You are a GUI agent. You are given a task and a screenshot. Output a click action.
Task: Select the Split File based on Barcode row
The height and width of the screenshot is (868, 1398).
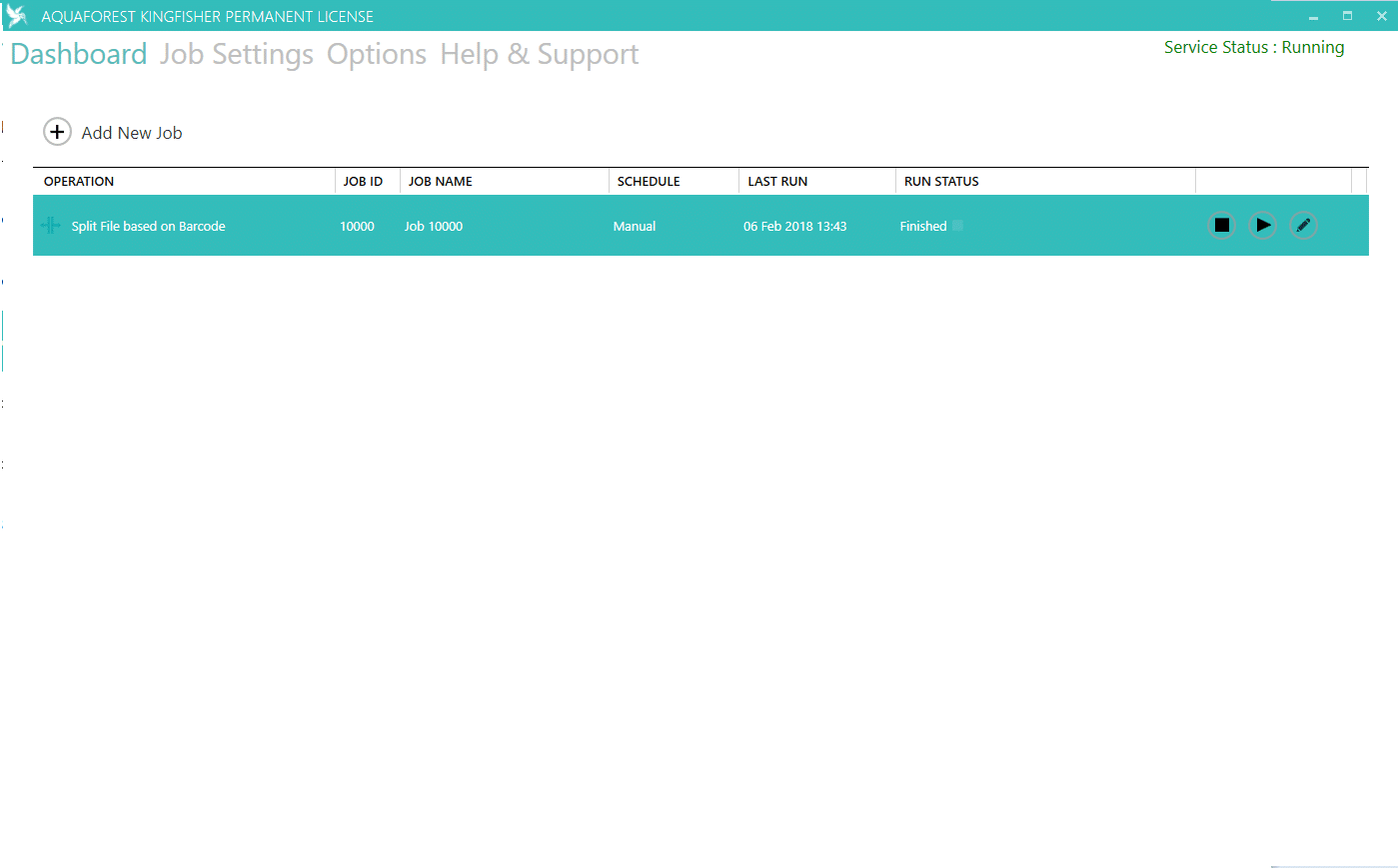click(x=148, y=227)
